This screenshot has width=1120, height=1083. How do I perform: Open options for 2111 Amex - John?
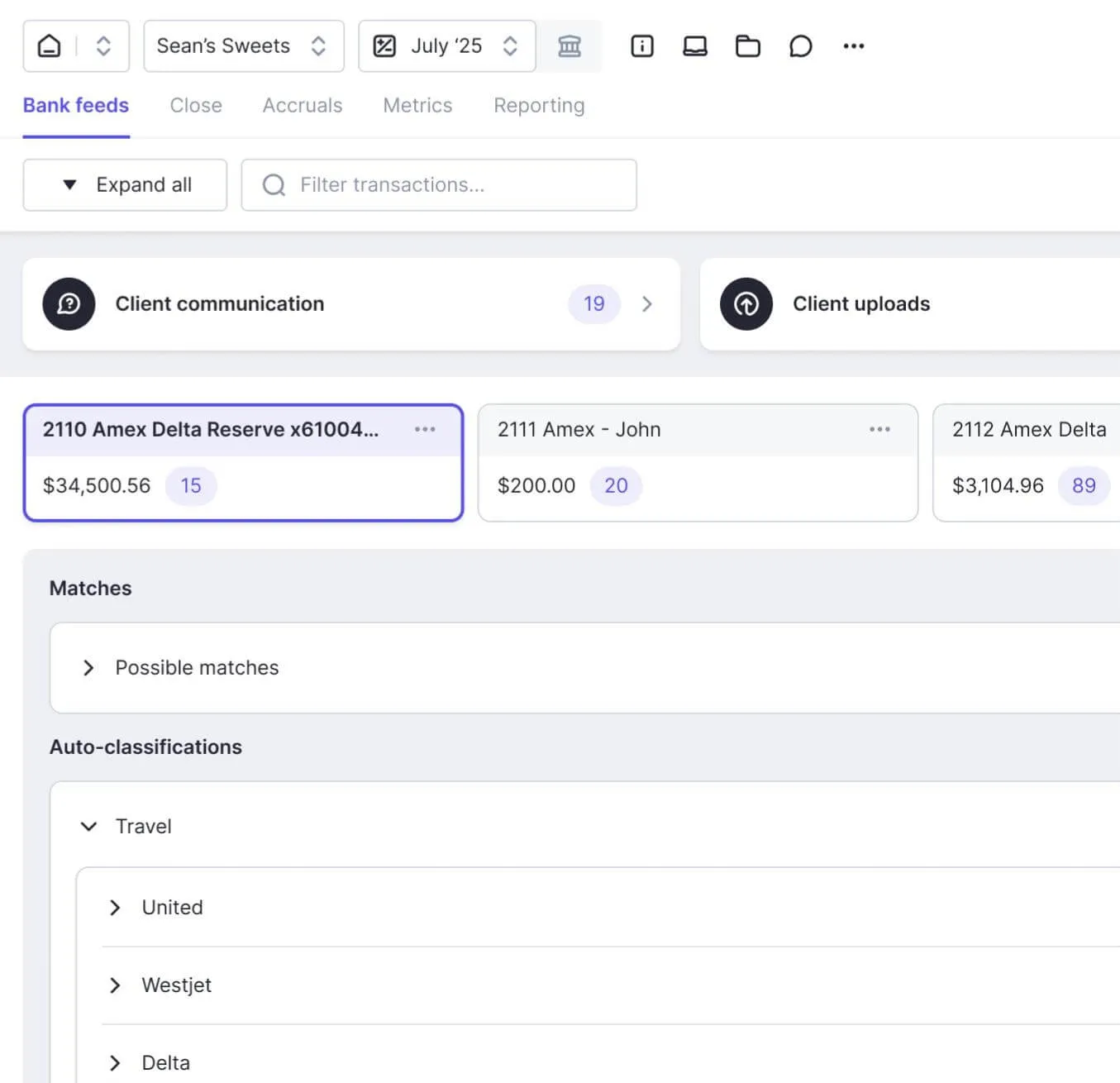879,429
